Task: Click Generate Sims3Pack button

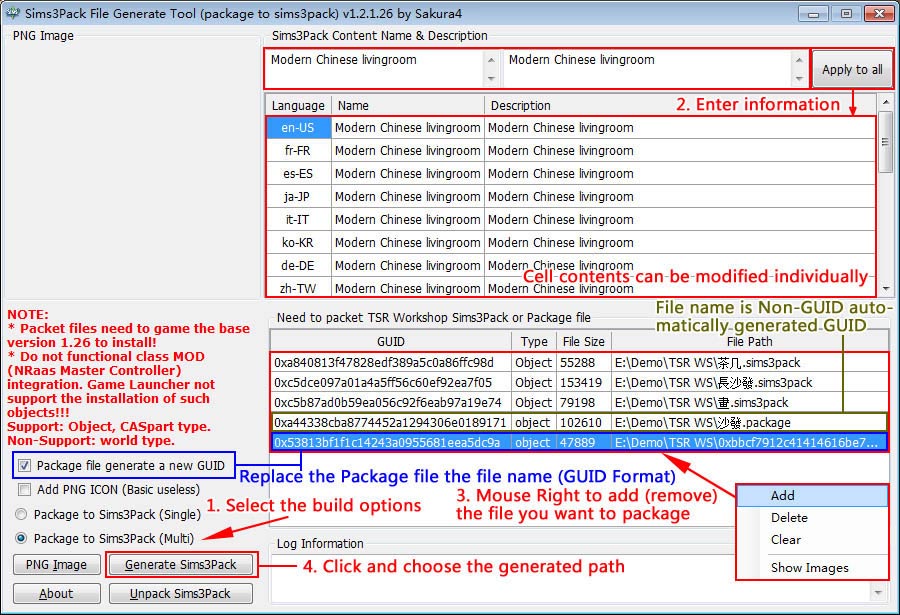Action: pos(181,565)
